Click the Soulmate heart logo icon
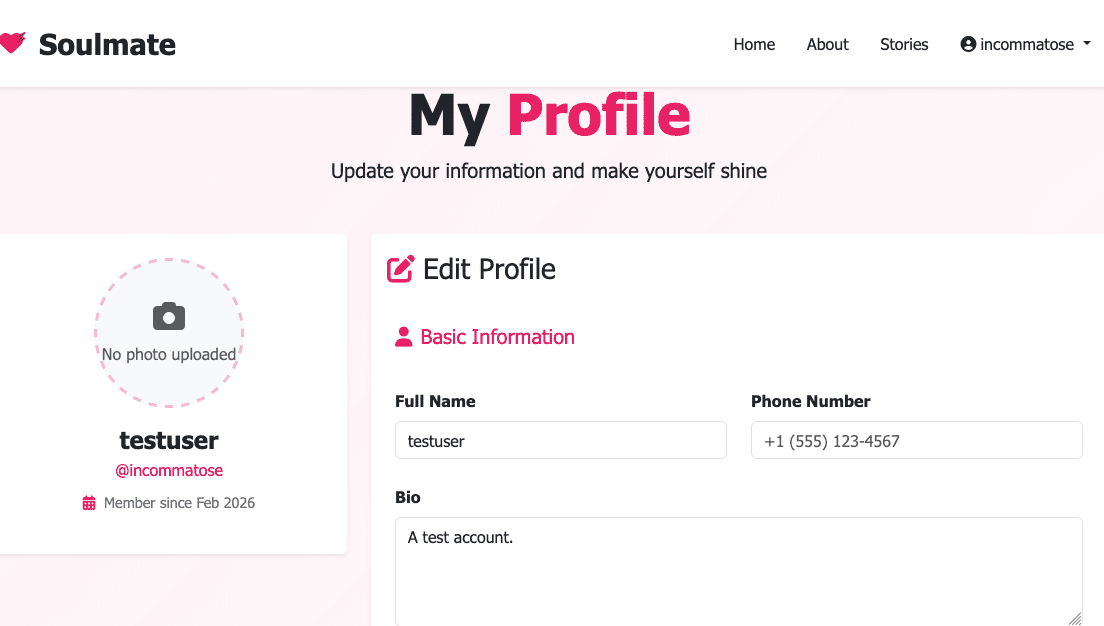1104x626 pixels. [11, 43]
